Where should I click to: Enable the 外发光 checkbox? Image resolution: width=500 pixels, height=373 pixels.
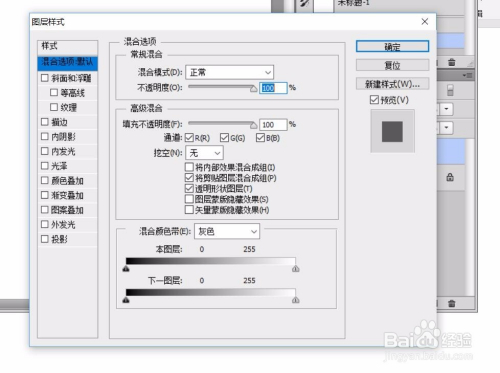[45, 224]
